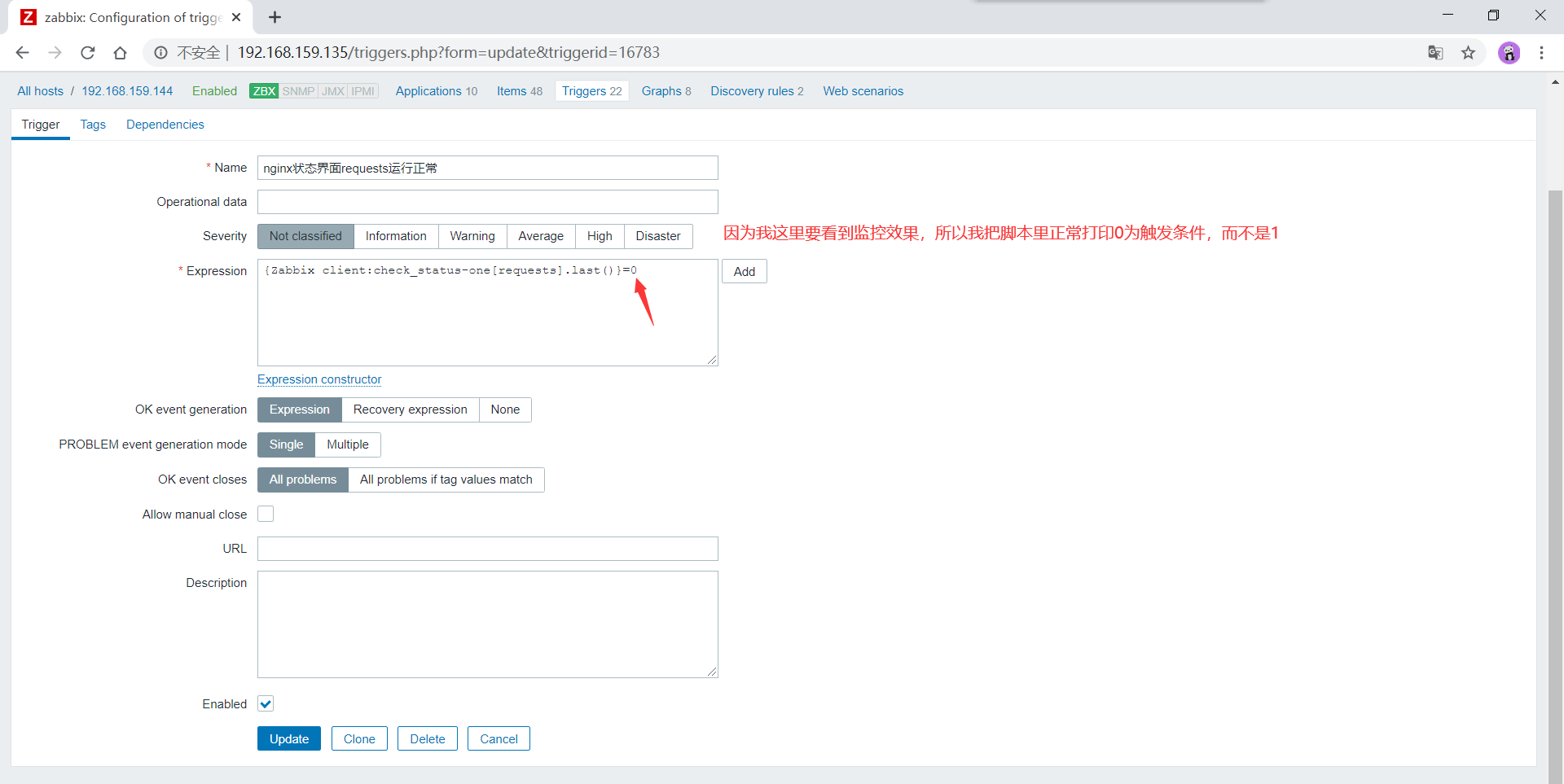Click the Clone button

(359, 738)
